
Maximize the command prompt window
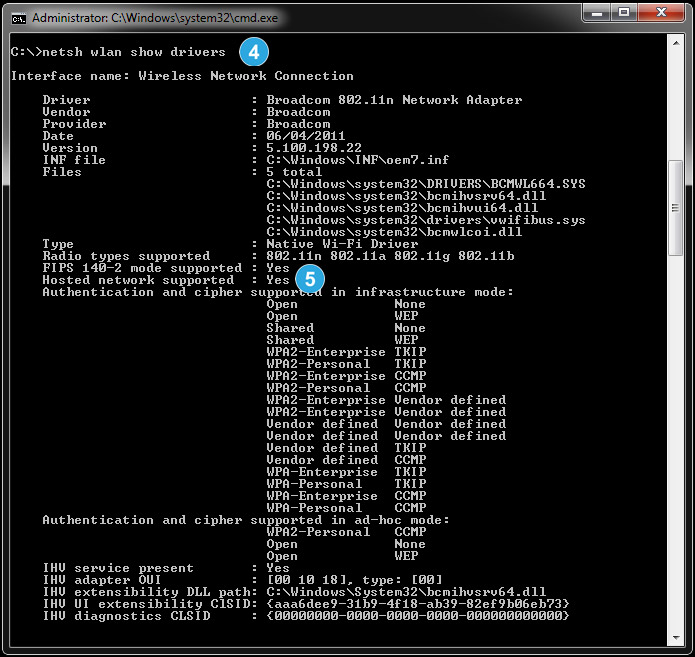coord(624,13)
